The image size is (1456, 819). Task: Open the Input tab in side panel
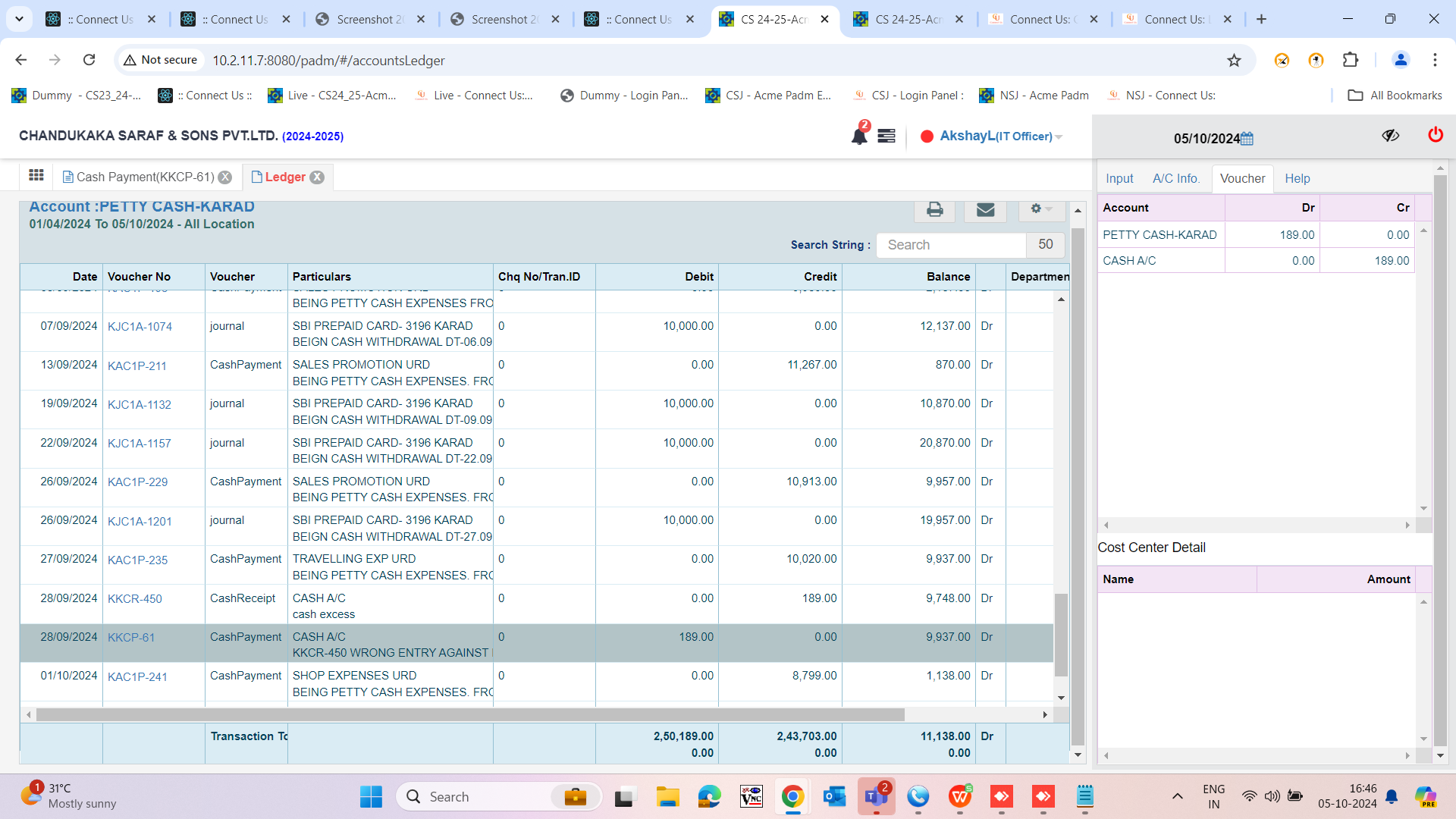click(x=1119, y=179)
